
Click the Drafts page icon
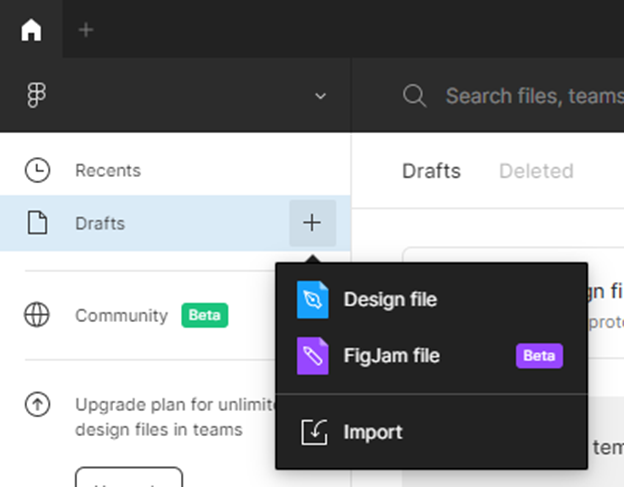pos(37,223)
